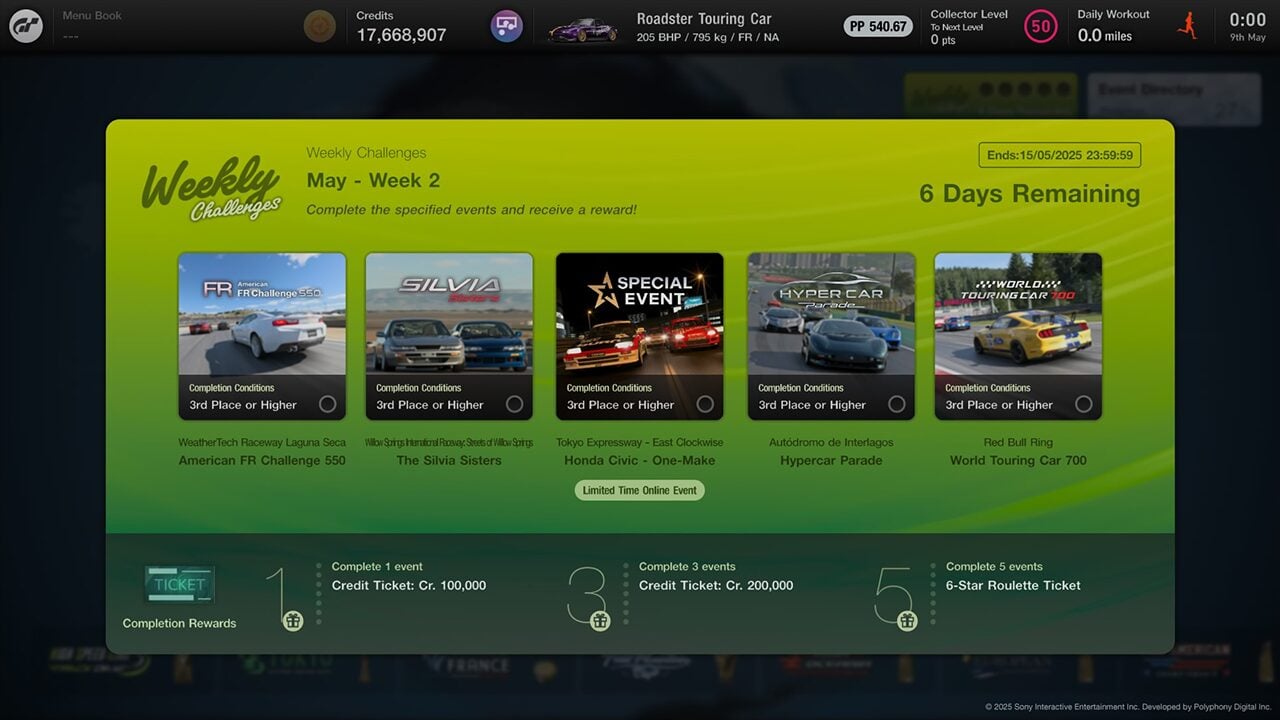Click Credit Ticket: Cr. 100,000 reward
Image resolution: width=1280 pixels, height=720 pixels.
pyautogui.click(x=409, y=585)
